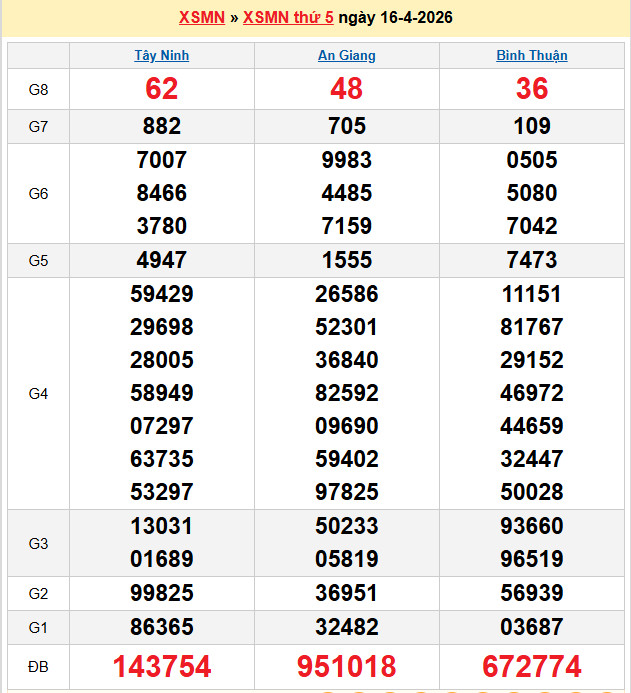Select G2 result 36951 for An Giang

pyautogui.click(x=347, y=593)
